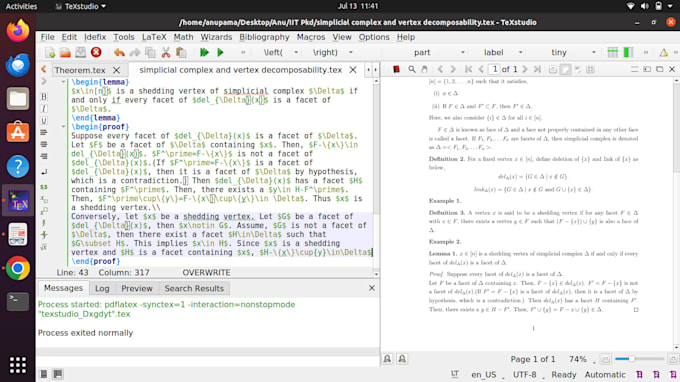Activate the magnifier tool in PDF viewer
This screenshot has width=680, height=382.
(x=412, y=69)
